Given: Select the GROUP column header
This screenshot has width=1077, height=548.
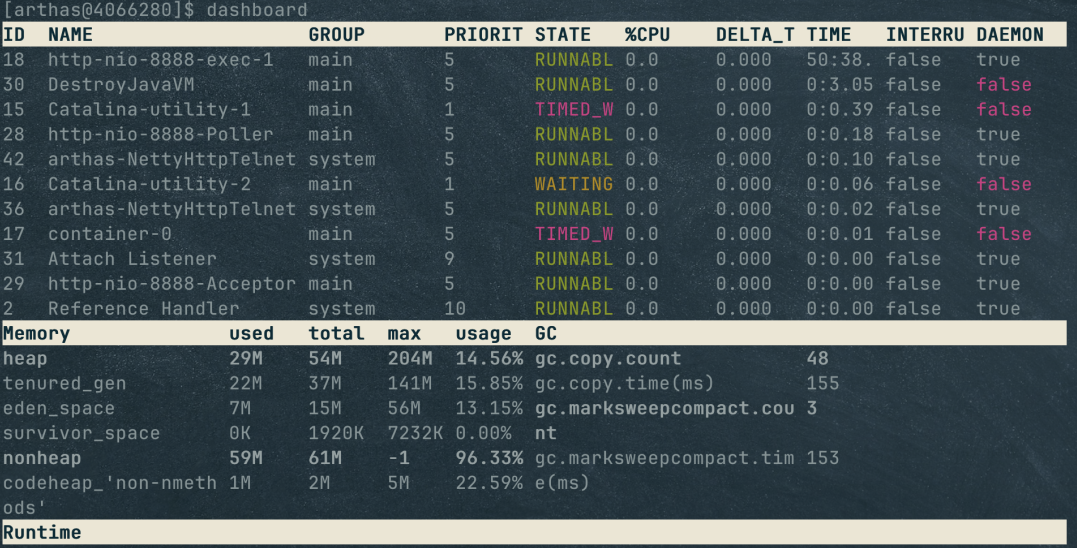Looking at the screenshot, I should click(337, 34).
